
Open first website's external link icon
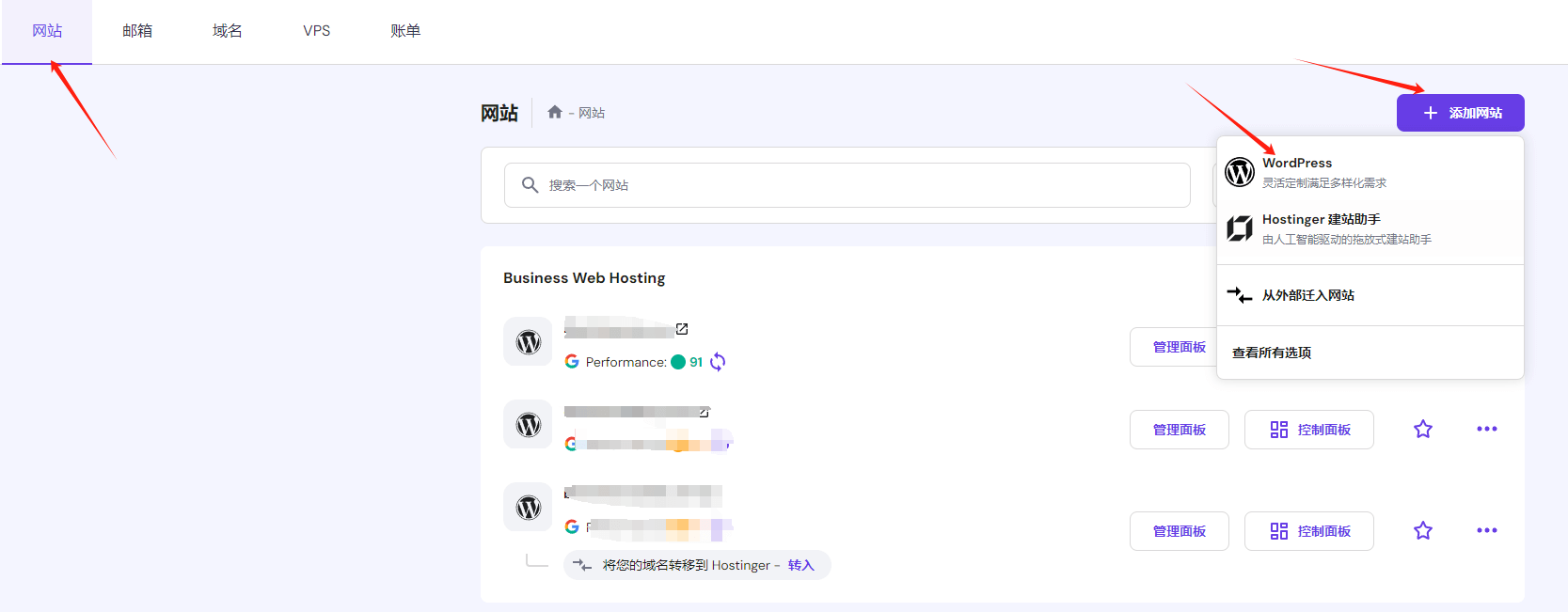682,329
